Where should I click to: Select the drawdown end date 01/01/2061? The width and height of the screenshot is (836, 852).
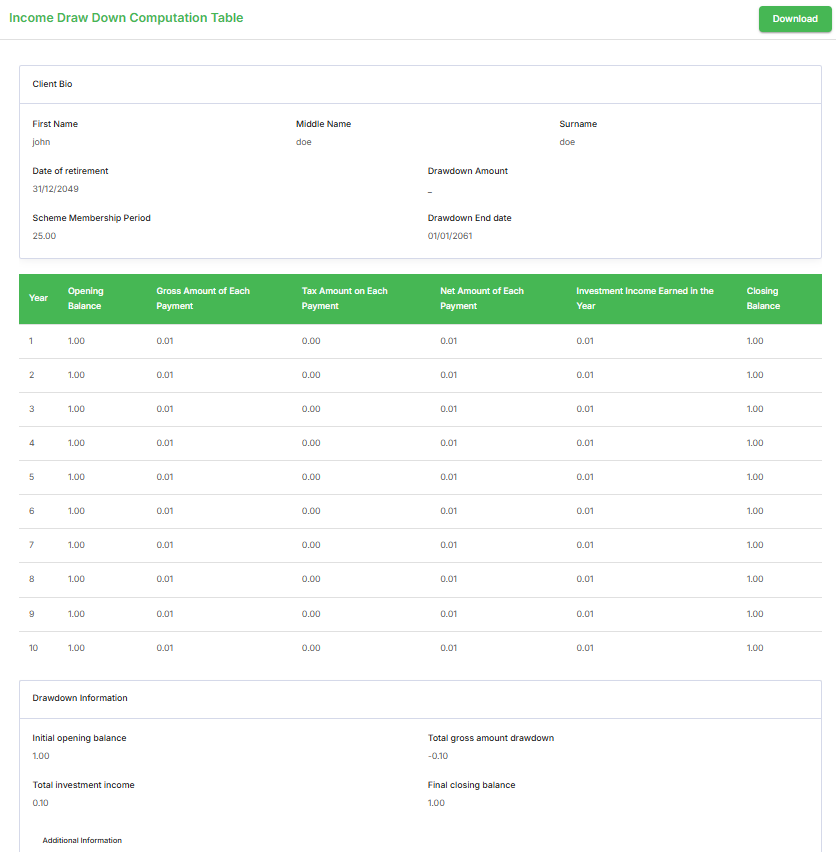[450, 236]
